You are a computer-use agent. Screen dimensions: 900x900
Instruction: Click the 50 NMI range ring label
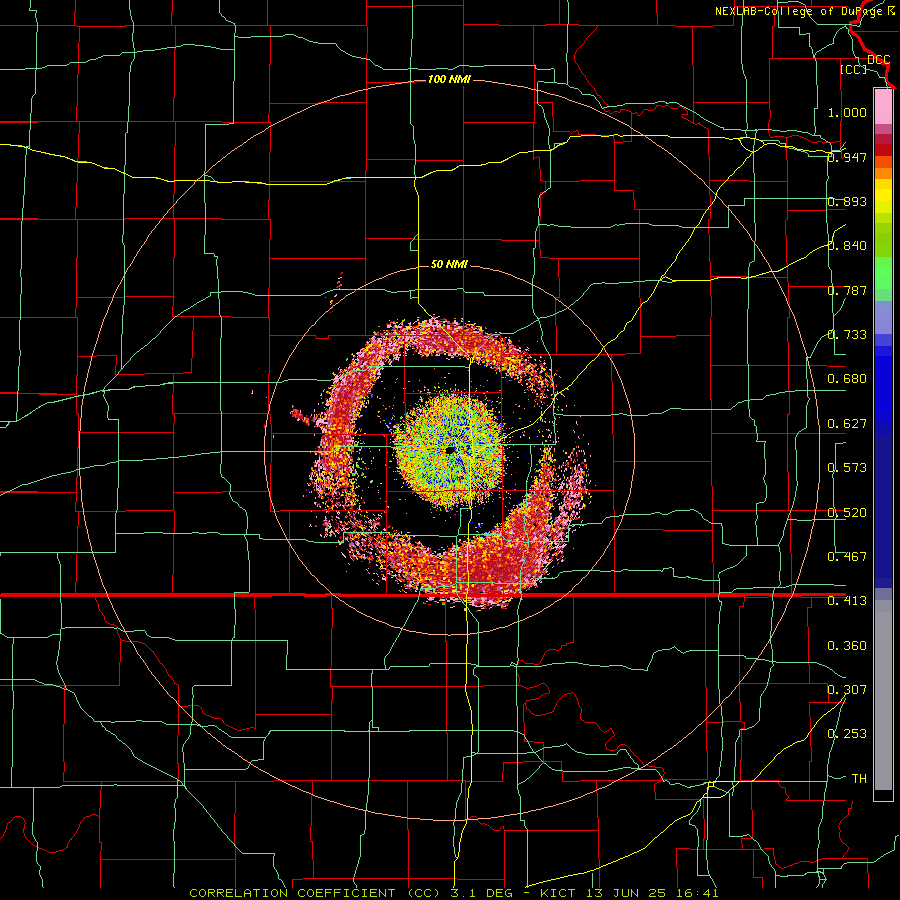[449, 264]
